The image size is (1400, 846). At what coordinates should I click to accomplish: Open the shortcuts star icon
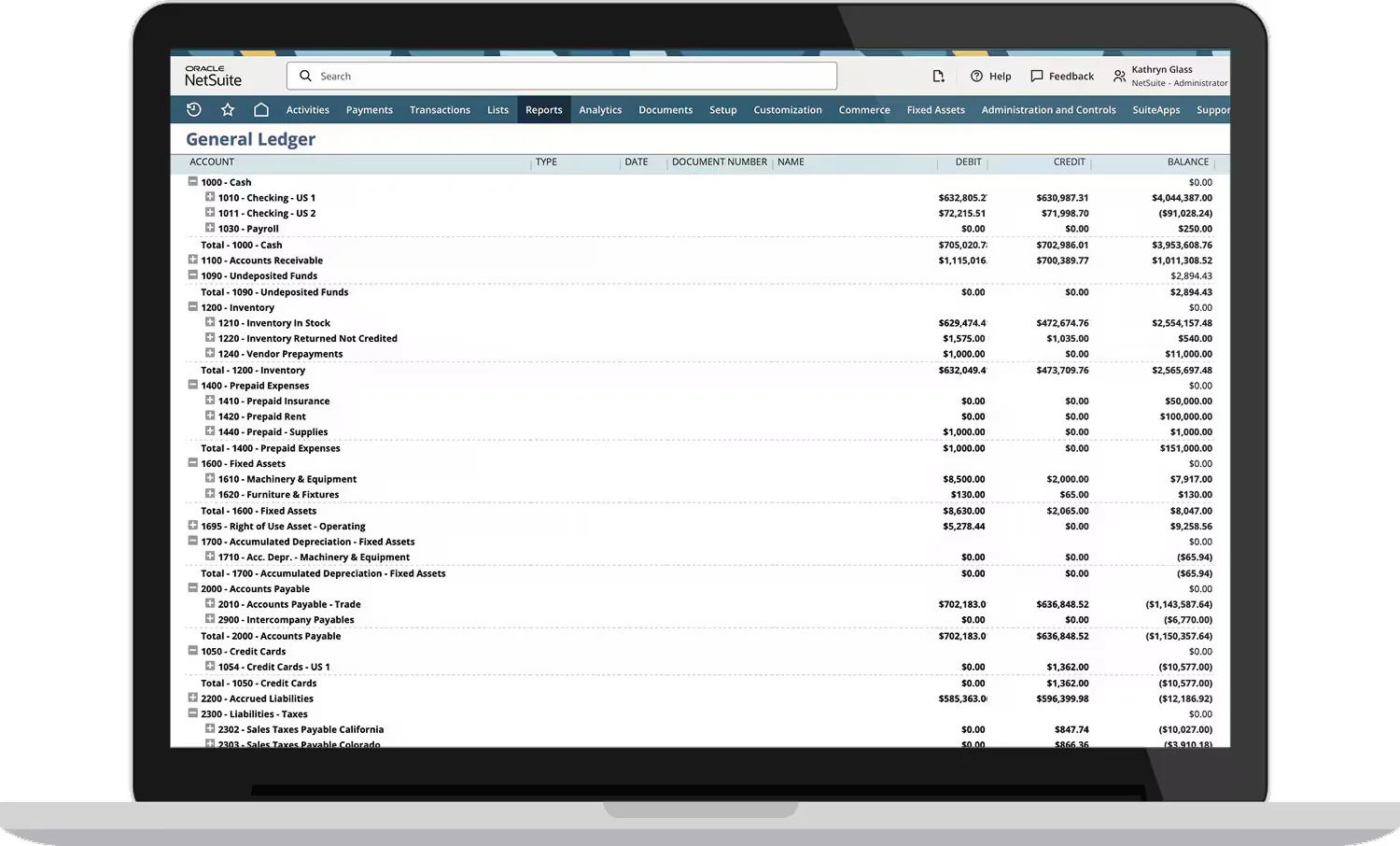click(x=228, y=109)
